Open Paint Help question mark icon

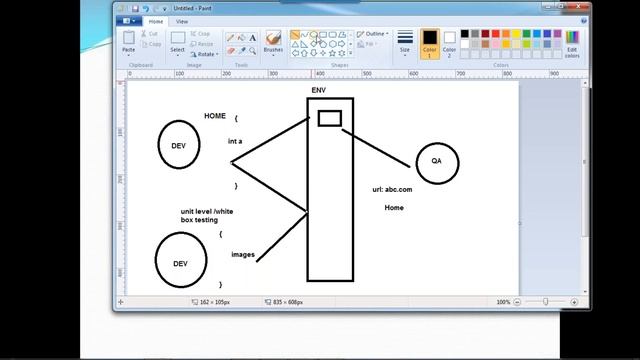(584, 21)
